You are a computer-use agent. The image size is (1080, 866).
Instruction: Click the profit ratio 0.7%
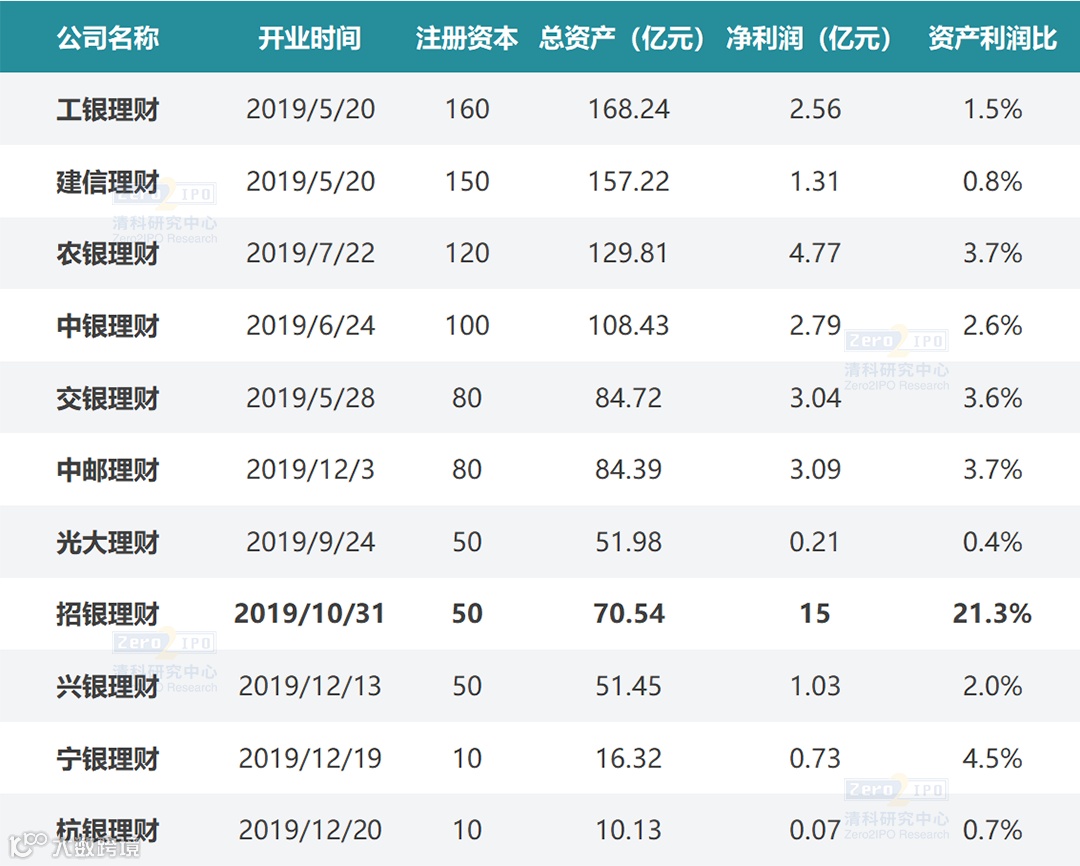pos(993,830)
